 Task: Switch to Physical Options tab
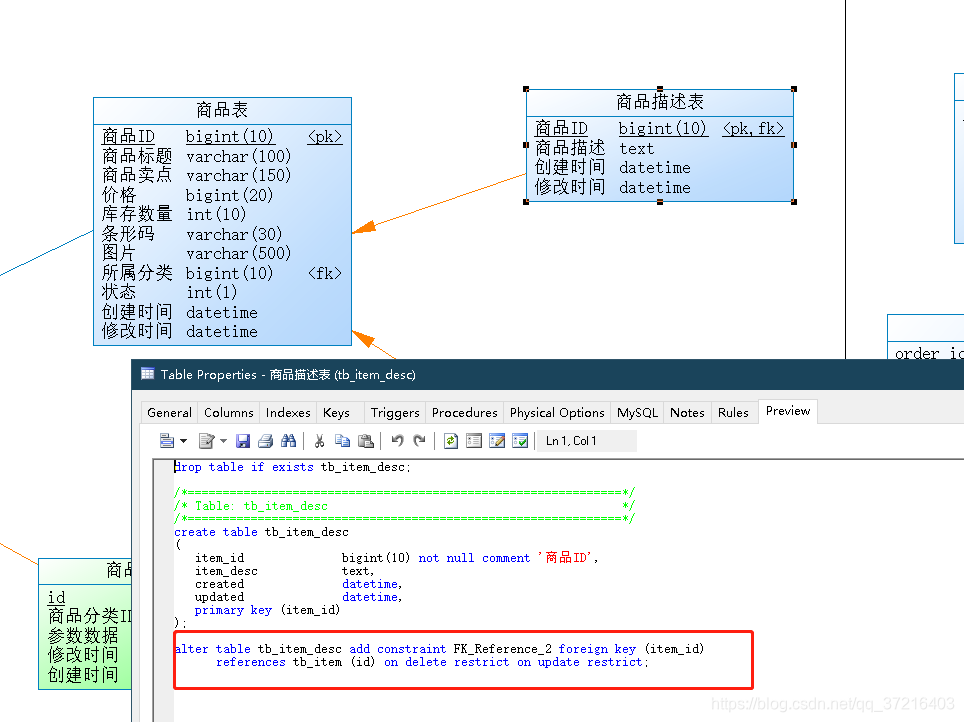[x=557, y=413]
